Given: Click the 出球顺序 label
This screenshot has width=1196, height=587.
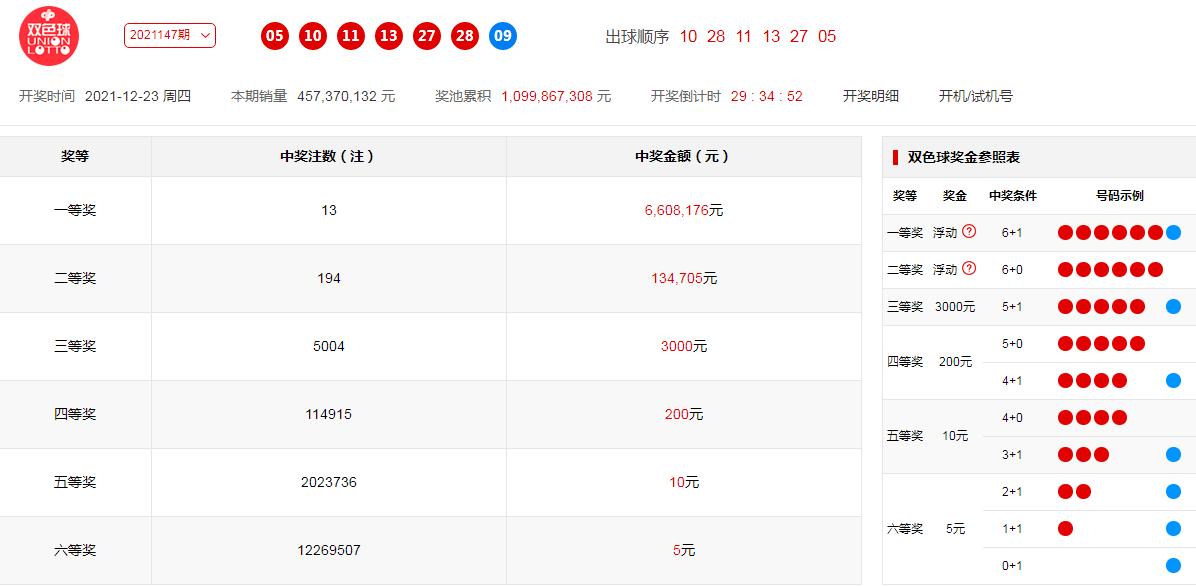Looking at the screenshot, I should click(637, 37).
